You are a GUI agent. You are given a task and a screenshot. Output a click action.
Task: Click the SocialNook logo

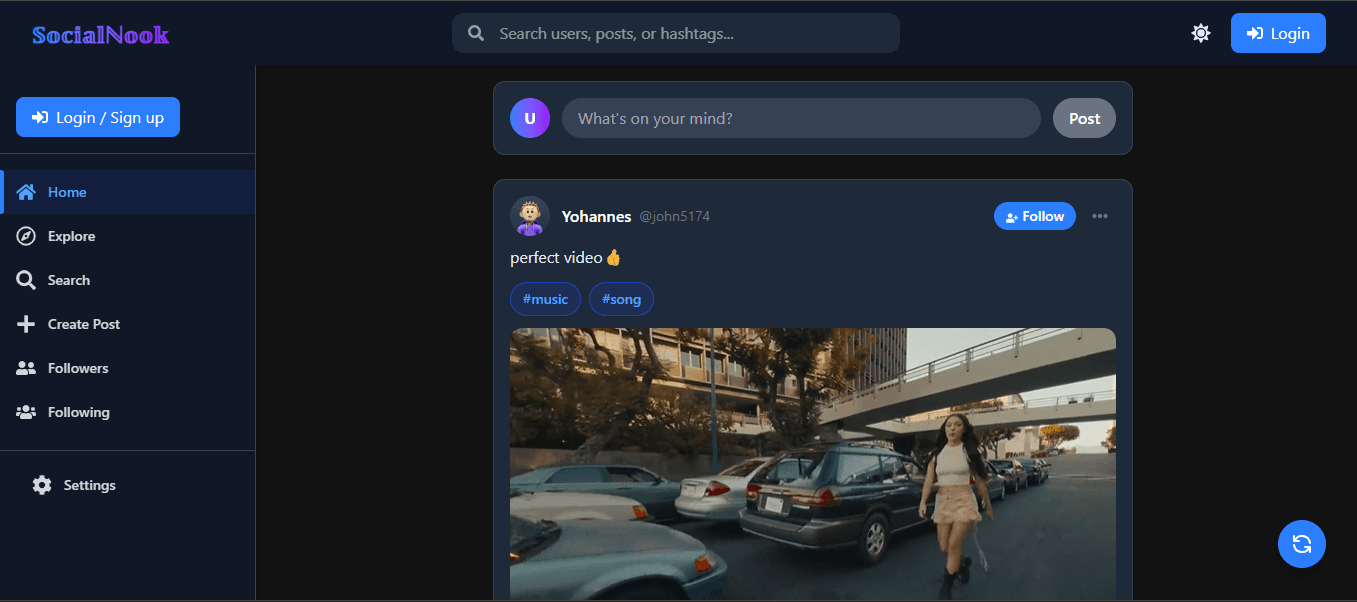coord(100,35)
